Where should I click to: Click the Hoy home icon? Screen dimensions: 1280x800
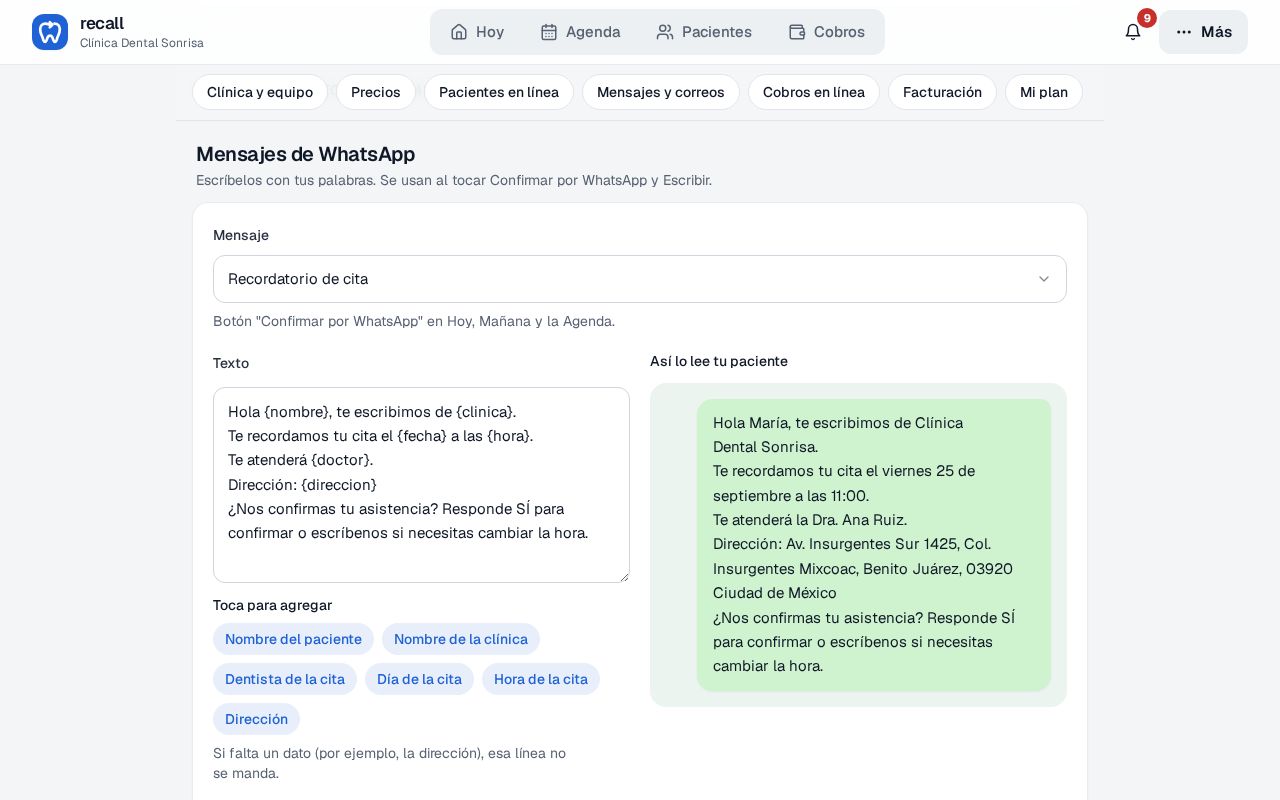tap(459, 32)
